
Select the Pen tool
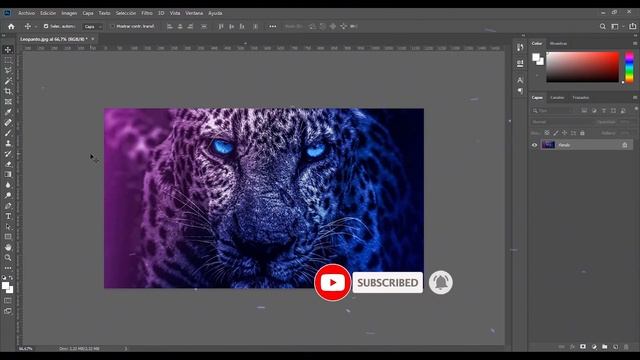pyautogui.click(x=8, y=206)
